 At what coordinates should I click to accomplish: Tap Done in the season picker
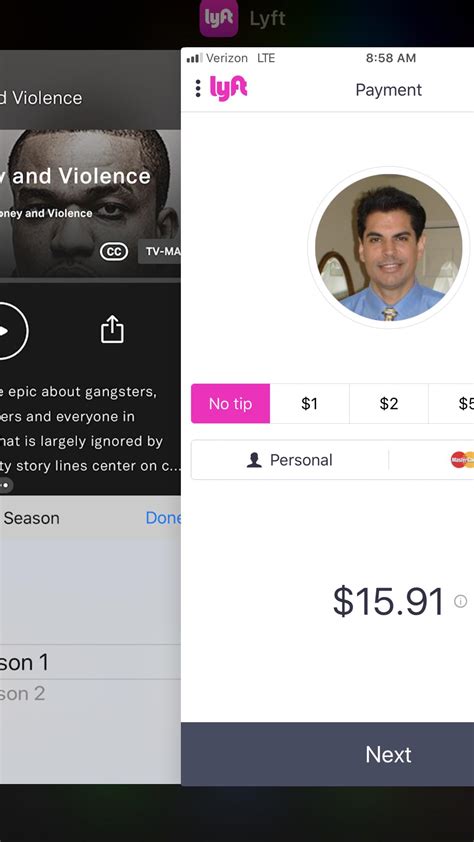(163, 518)
